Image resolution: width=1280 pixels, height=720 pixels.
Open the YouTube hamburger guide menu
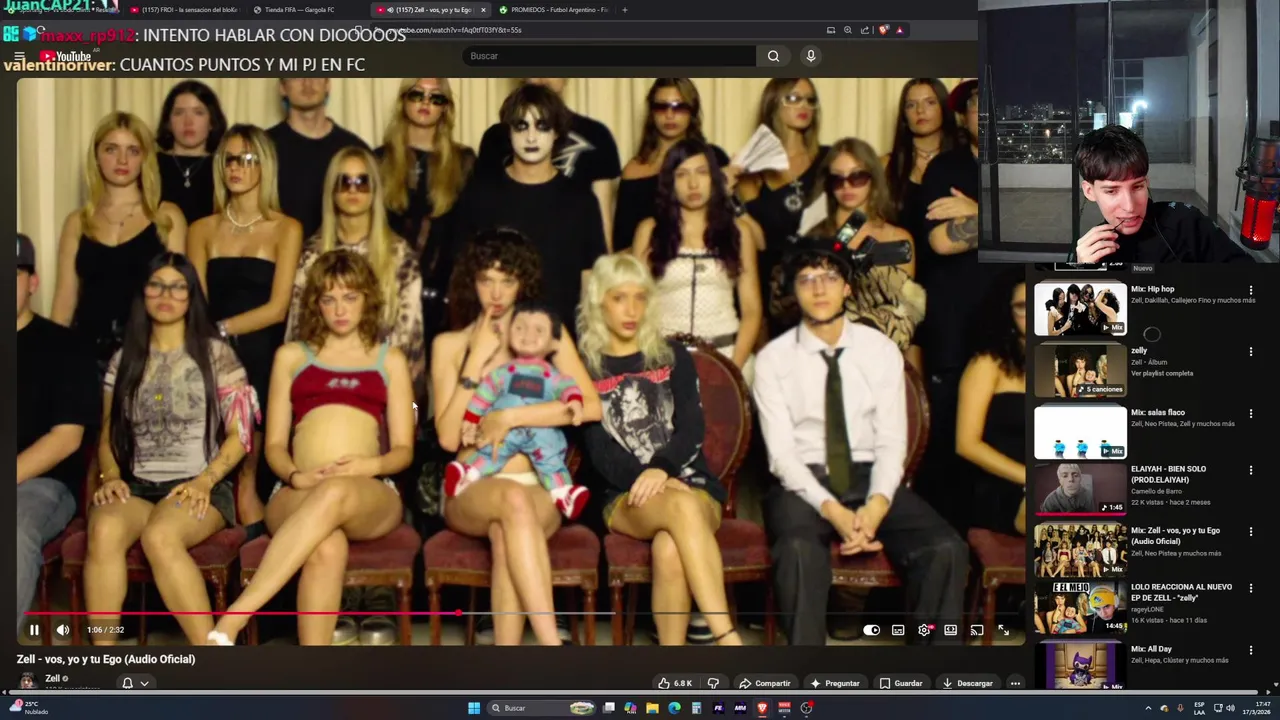[x=19, y=57]
